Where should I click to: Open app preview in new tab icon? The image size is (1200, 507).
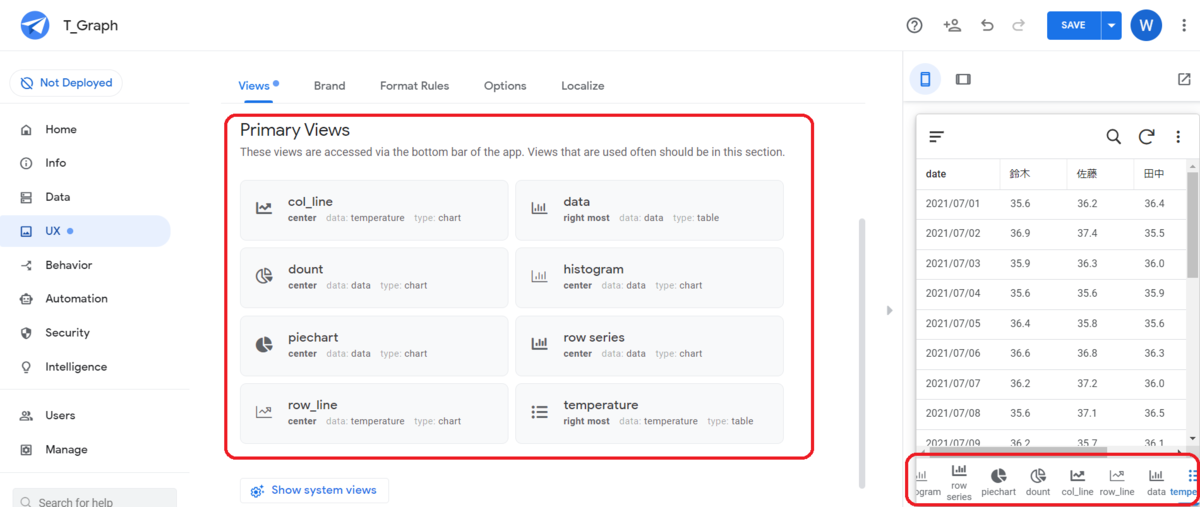tap(1184, 79)
